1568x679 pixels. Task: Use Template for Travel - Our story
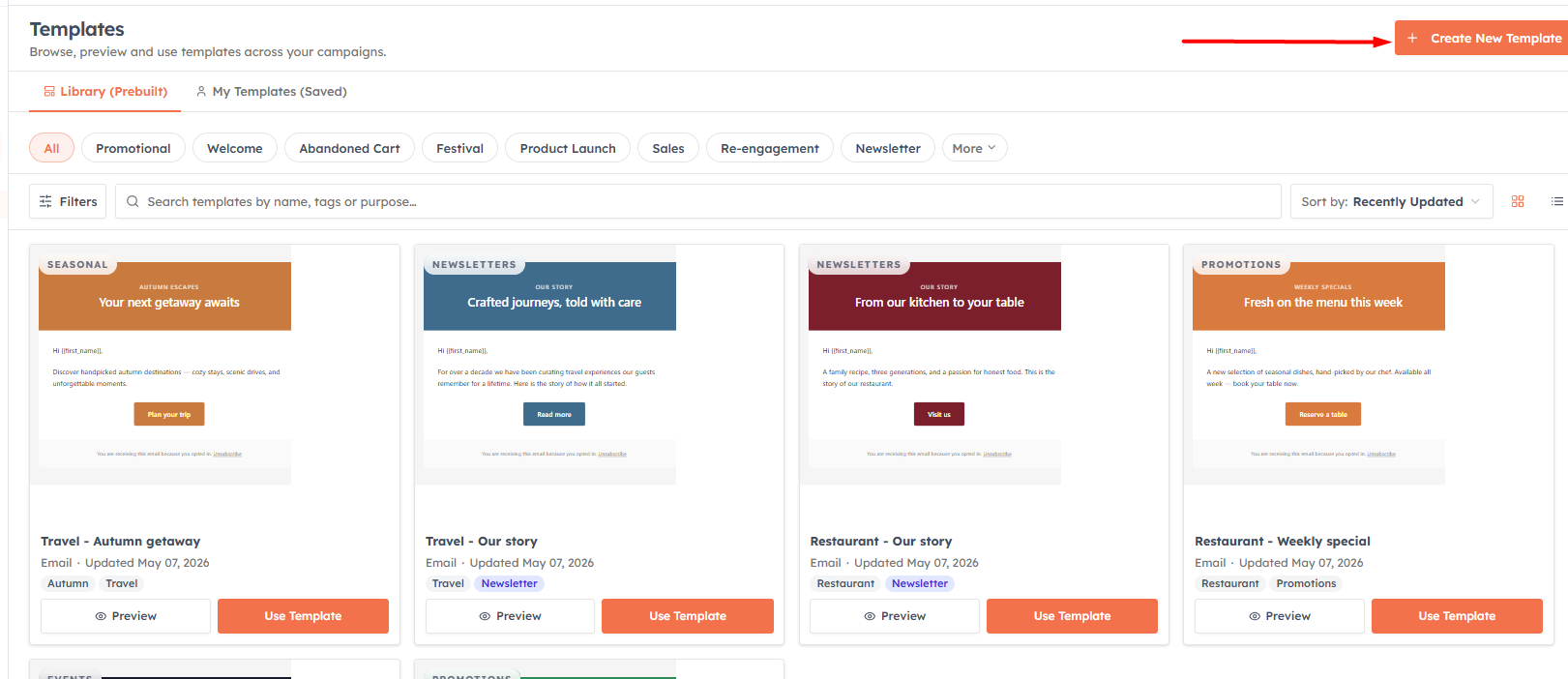(688, 616)
